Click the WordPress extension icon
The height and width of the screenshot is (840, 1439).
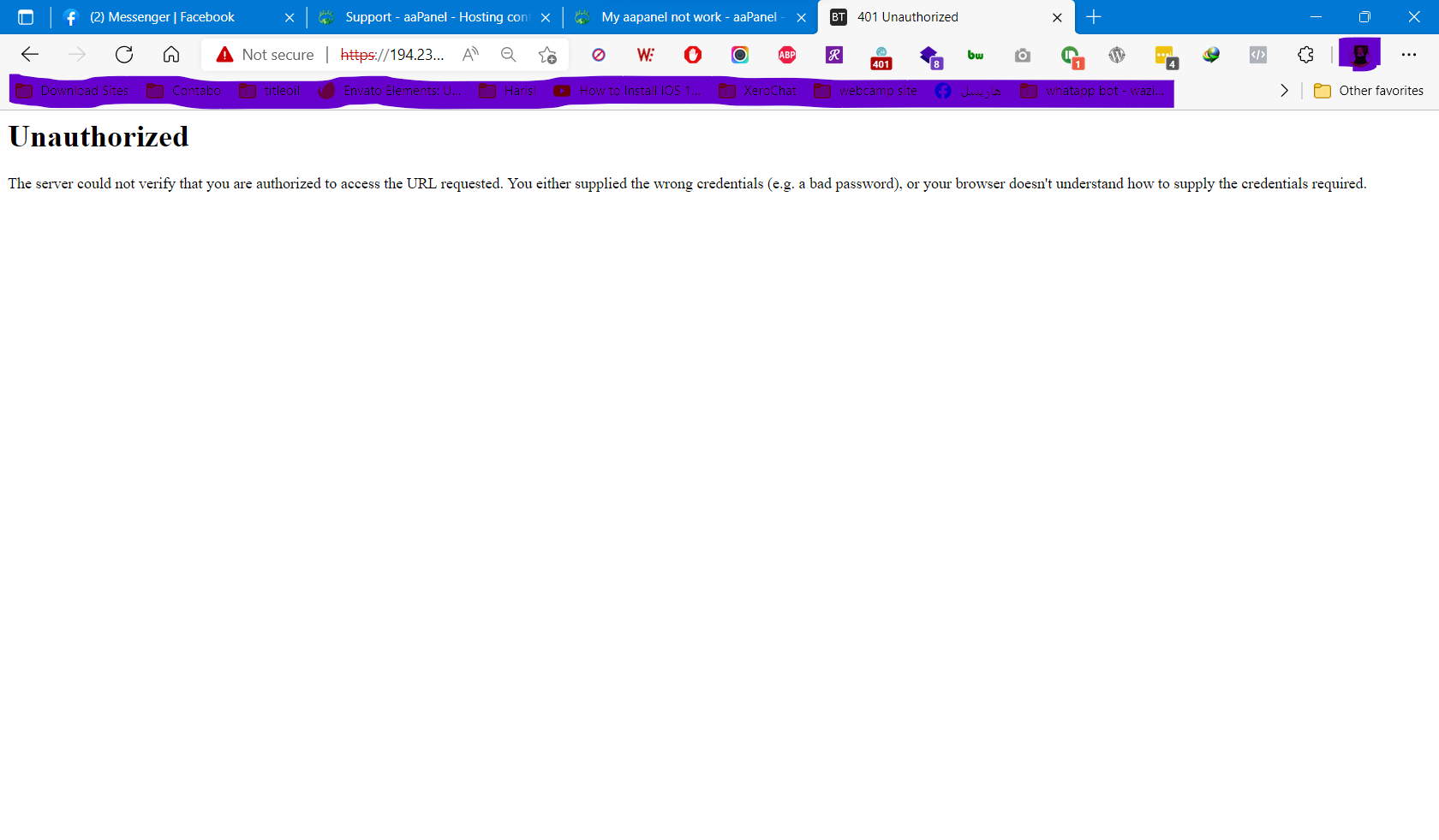coord(1117,55)
